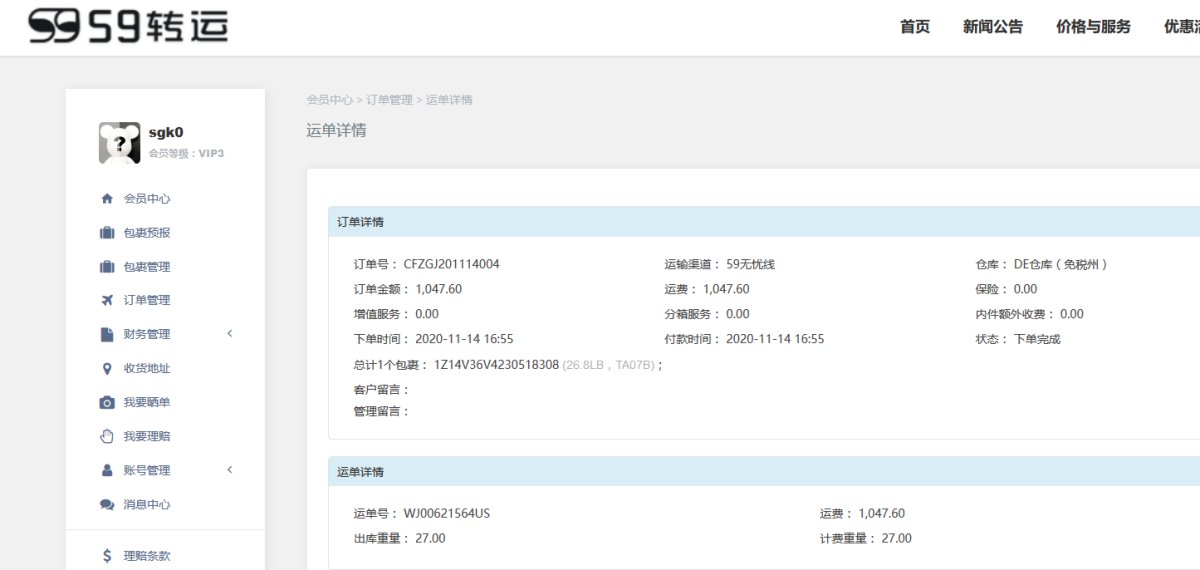
Task: Click the 会员等级 VIP3 label
Action: point(186,153)
